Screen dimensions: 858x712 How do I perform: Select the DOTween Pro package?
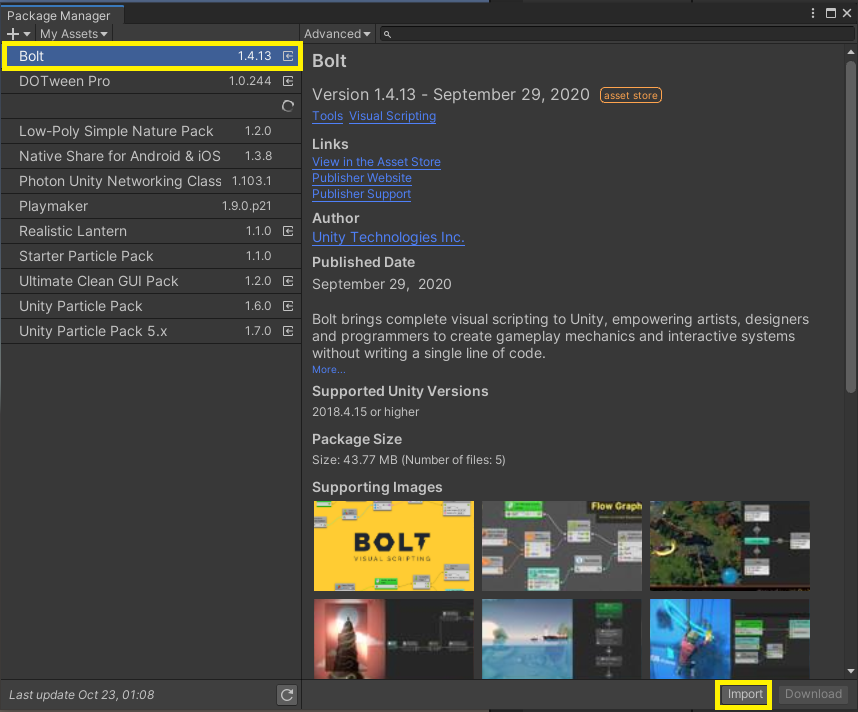tap(151, 81)
